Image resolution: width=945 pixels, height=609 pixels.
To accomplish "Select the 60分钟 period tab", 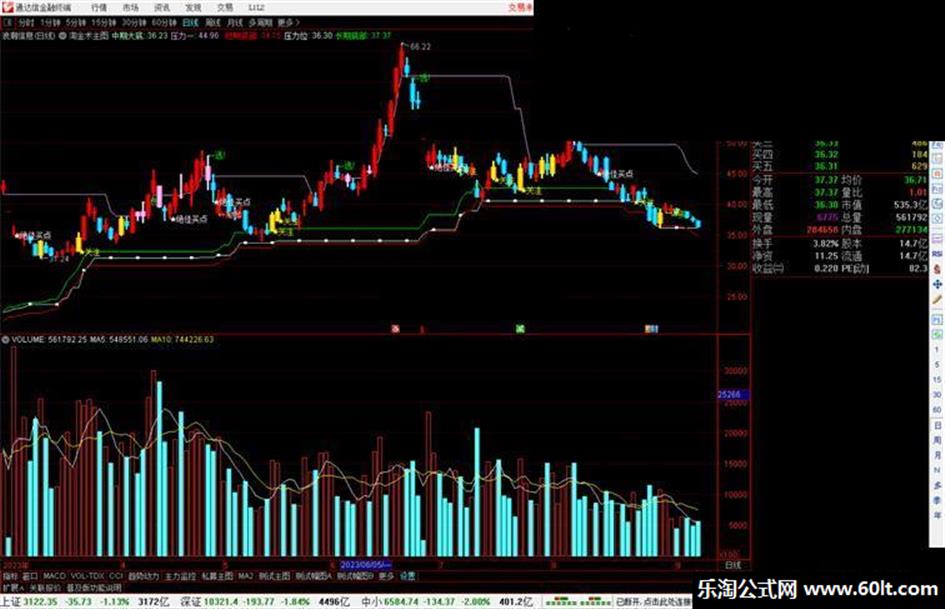I will pos(163,22).
